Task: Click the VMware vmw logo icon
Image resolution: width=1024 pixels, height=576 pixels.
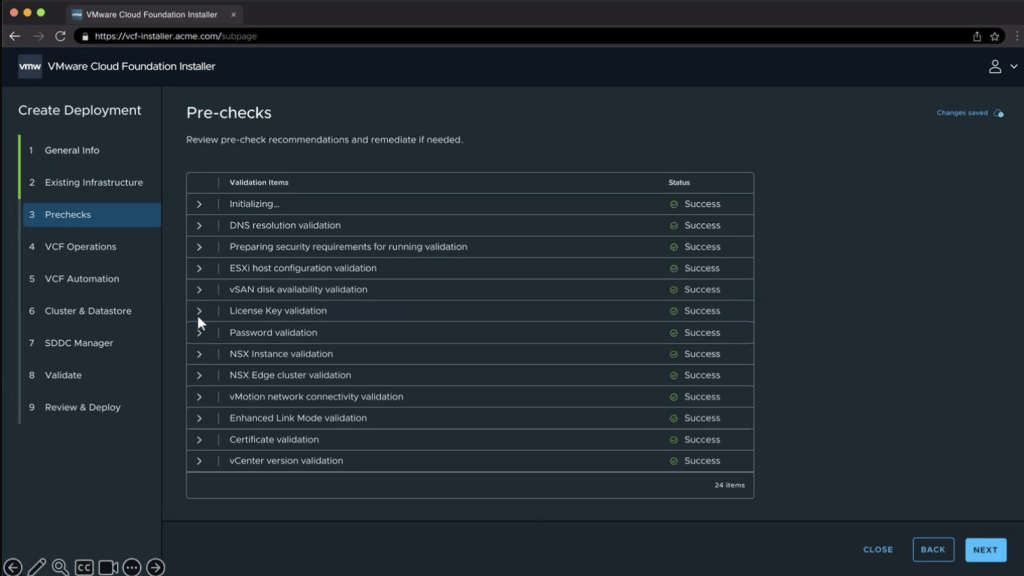Action: [x=30, y=67]
